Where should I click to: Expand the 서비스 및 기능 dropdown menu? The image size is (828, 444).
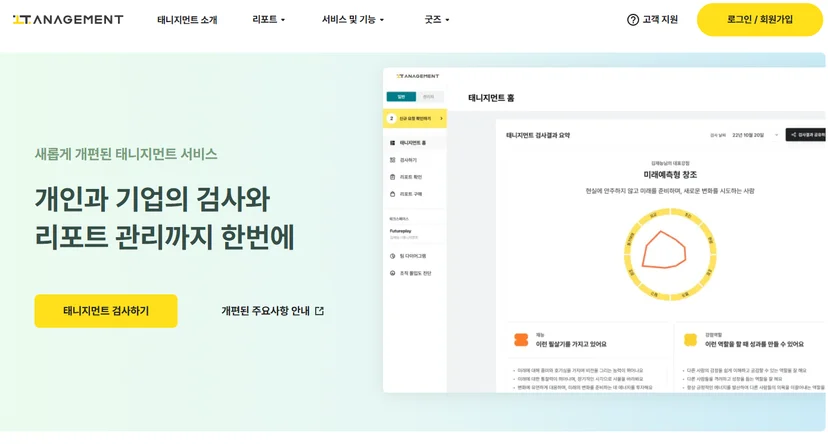[353, 20]
